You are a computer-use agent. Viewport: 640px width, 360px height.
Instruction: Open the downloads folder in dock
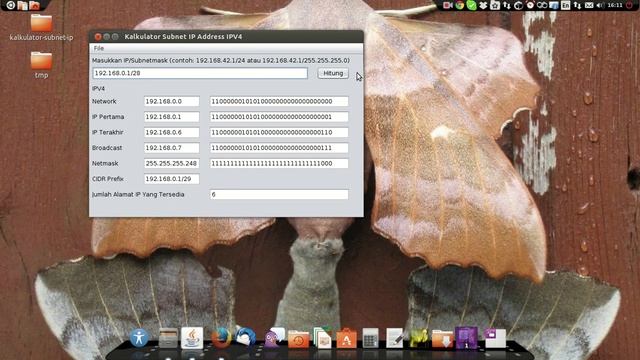443,339
